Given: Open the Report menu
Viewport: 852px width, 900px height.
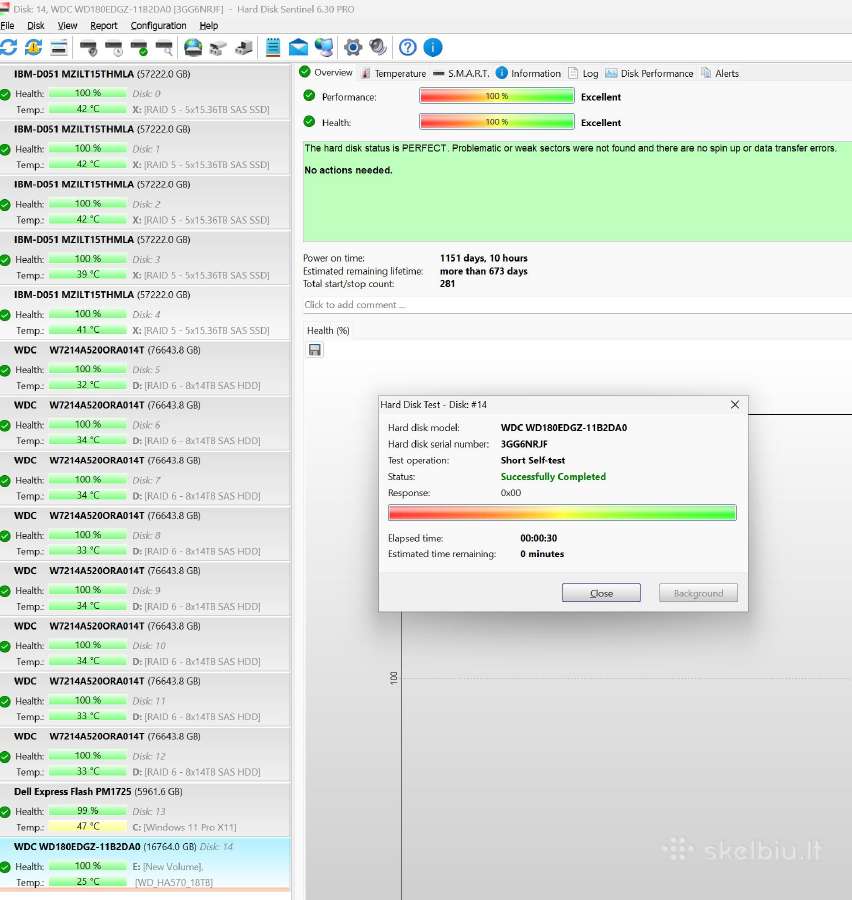Looking at the screenshot, I should [103, 26].
